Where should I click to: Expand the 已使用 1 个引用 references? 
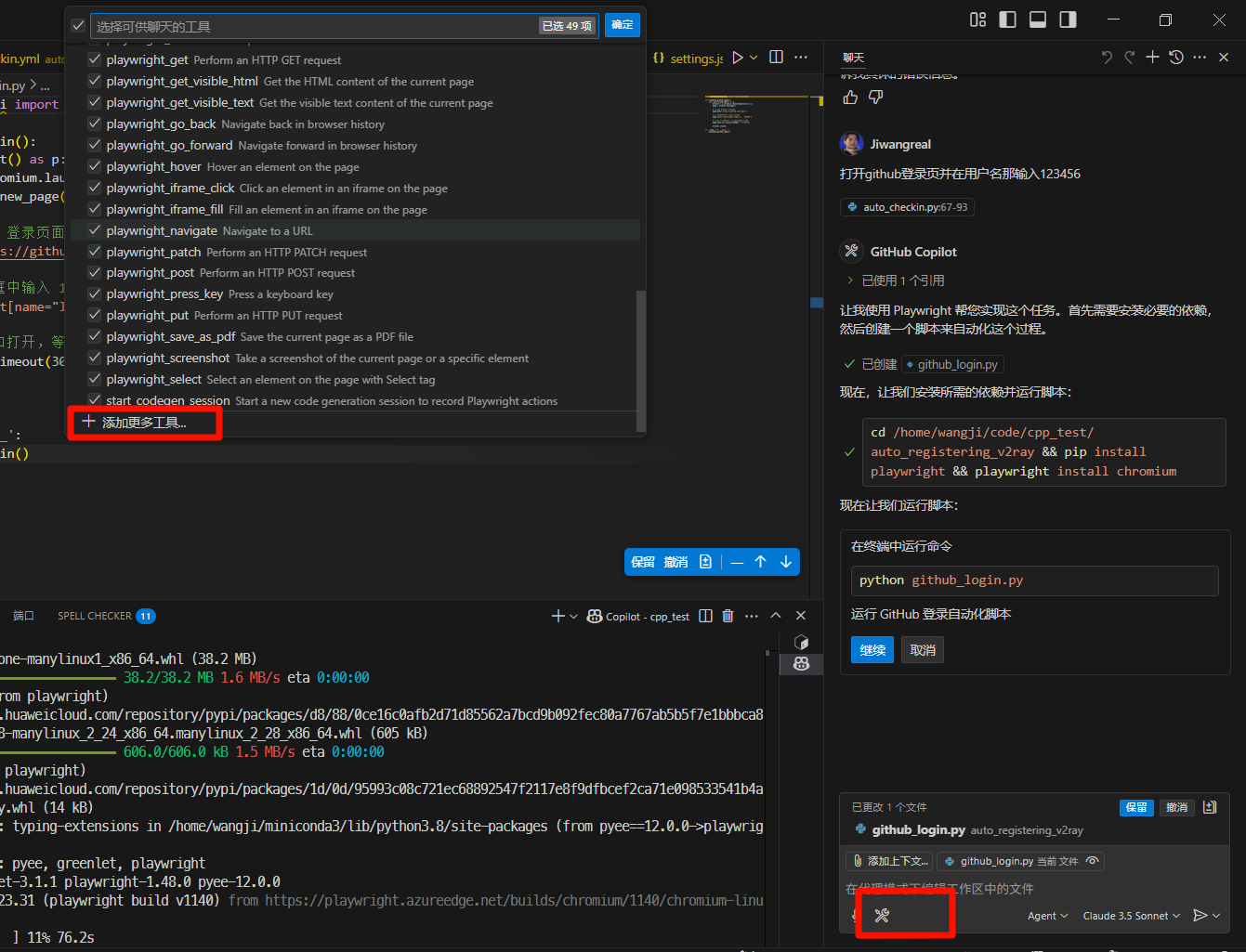coord(896,280)
